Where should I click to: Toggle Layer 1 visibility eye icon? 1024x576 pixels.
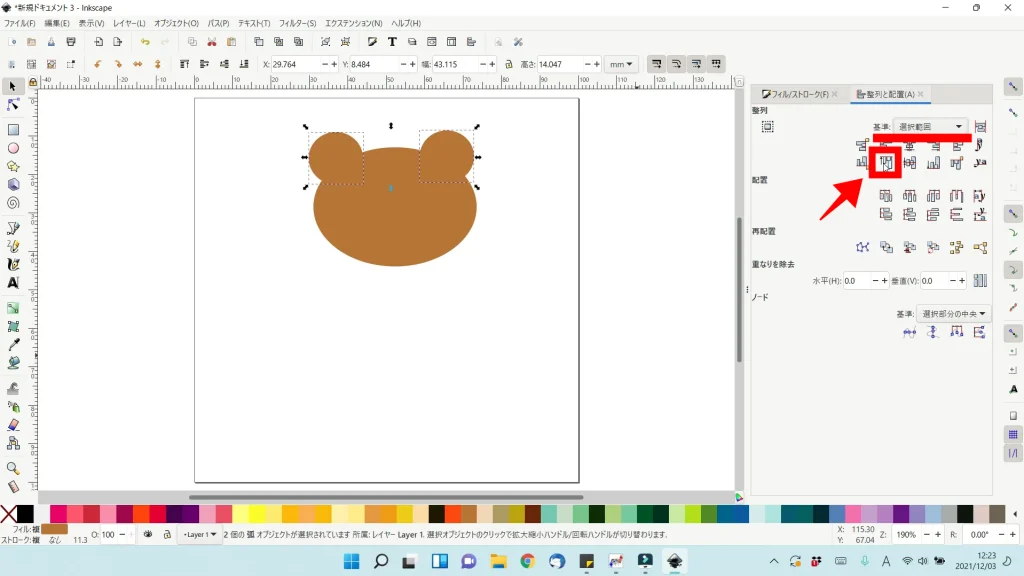point(148,535)
